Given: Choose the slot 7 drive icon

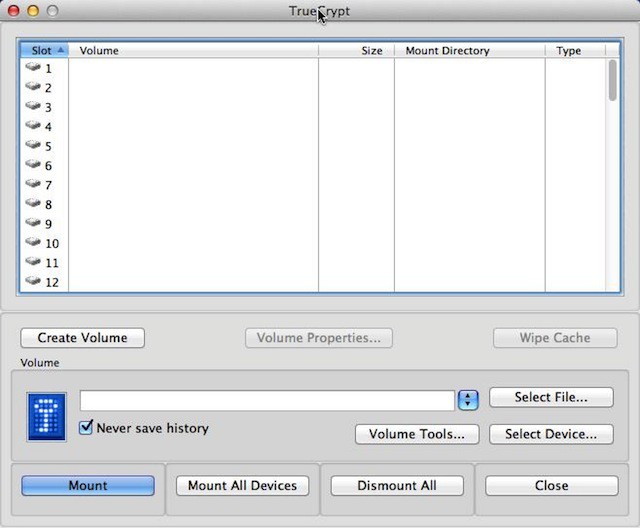Looking at the screenshot, I should coord(33,185).
